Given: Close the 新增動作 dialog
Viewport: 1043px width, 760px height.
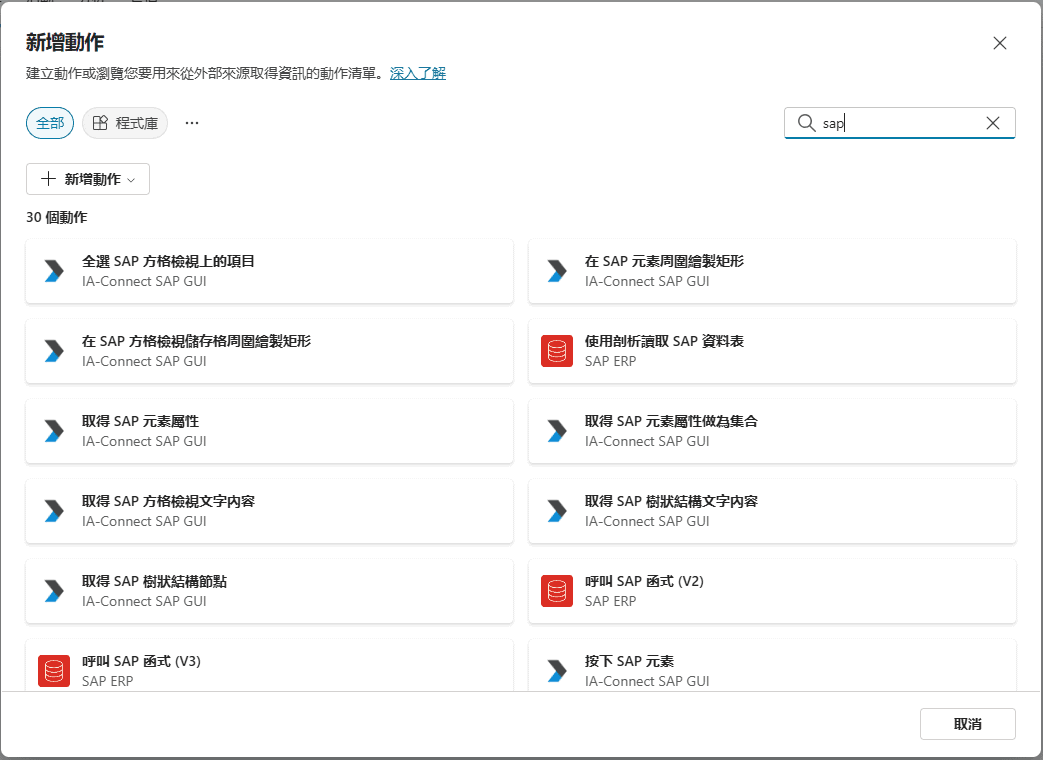Looking at the screenshot, I should click(x=999, y=43).
